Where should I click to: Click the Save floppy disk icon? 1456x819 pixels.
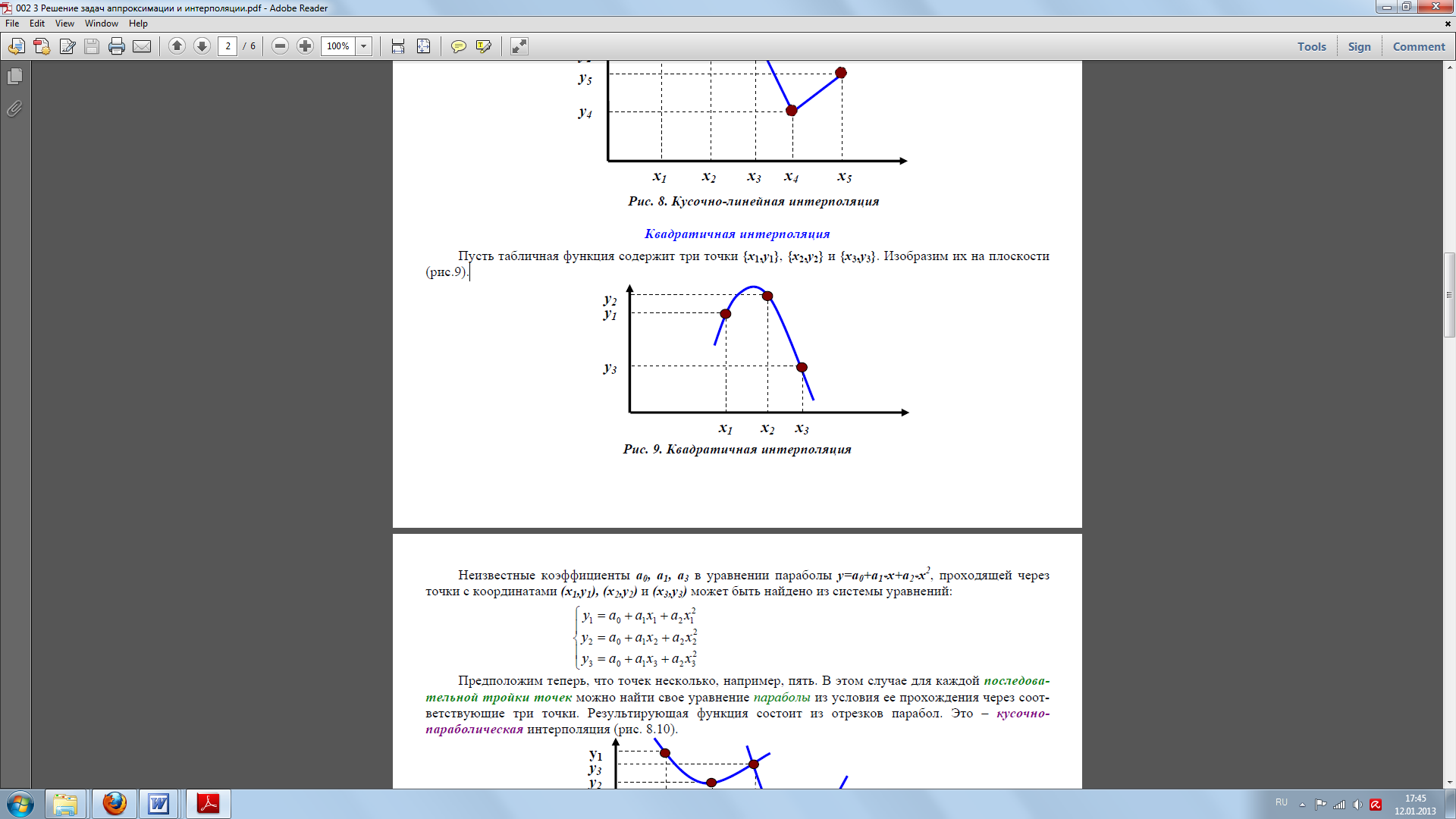pyautogui.click(x=92, y=46)
